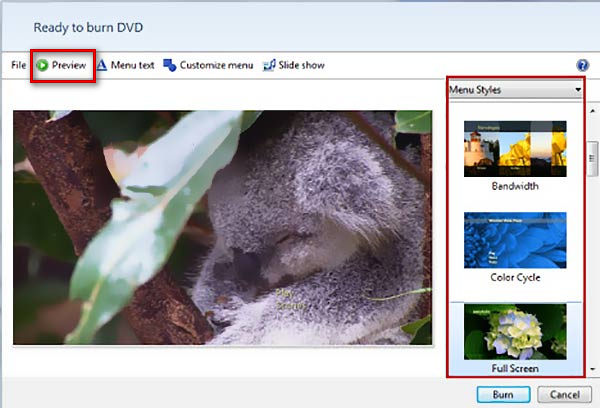Image resolution: width=600 pixels, height=408 pixels.
Task: Click the styles list scroll down arrow
Action: (x=593, y=369)
